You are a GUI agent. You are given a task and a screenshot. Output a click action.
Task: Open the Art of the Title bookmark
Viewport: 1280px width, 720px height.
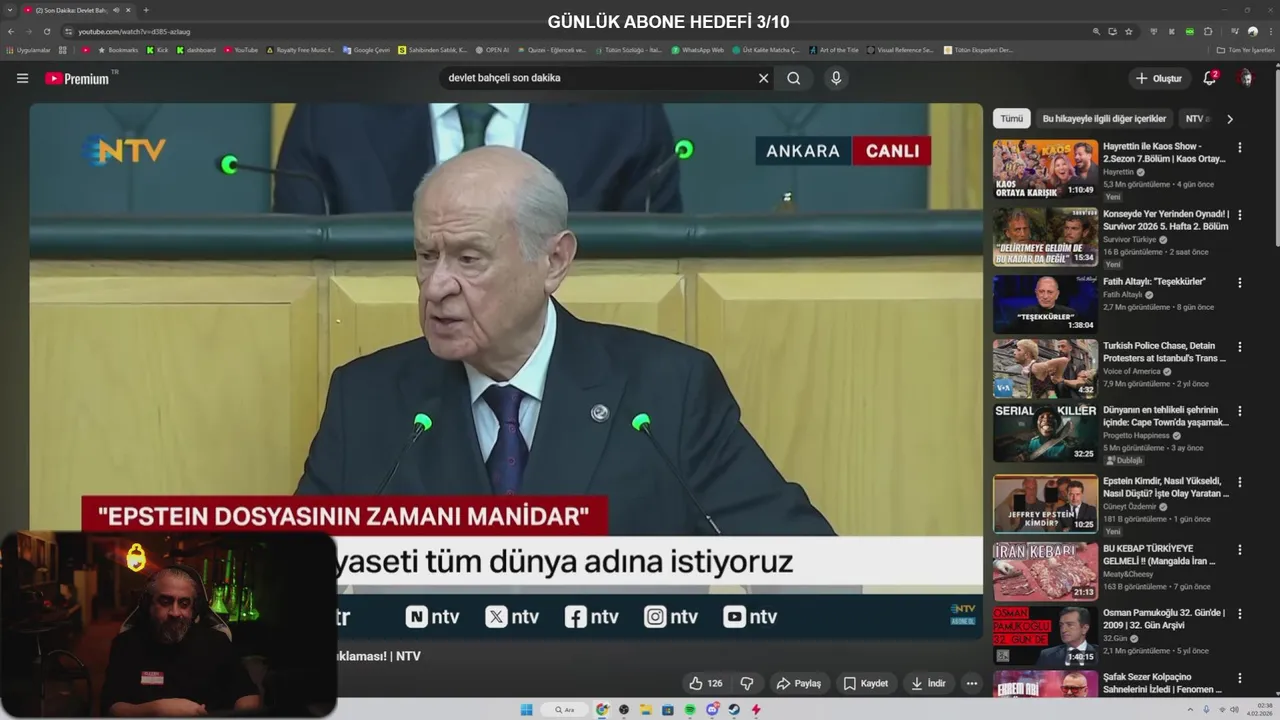(834, 49)
